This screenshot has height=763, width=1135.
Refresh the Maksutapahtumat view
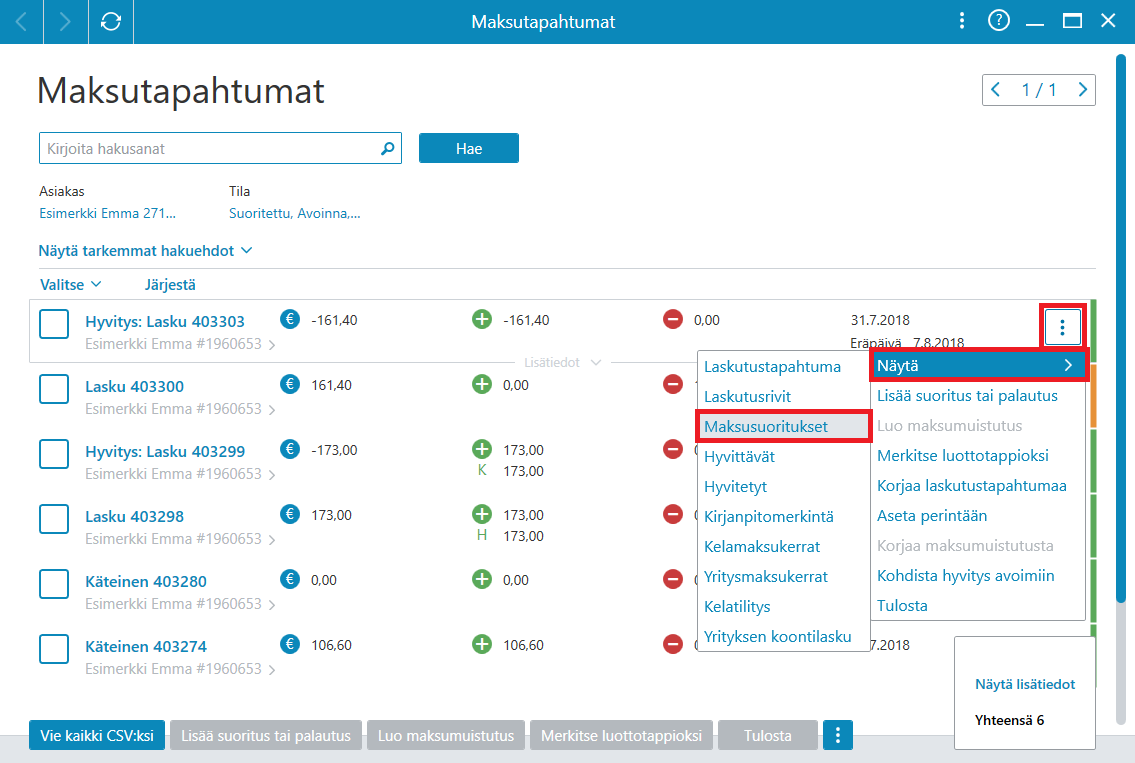coord(111,22)
